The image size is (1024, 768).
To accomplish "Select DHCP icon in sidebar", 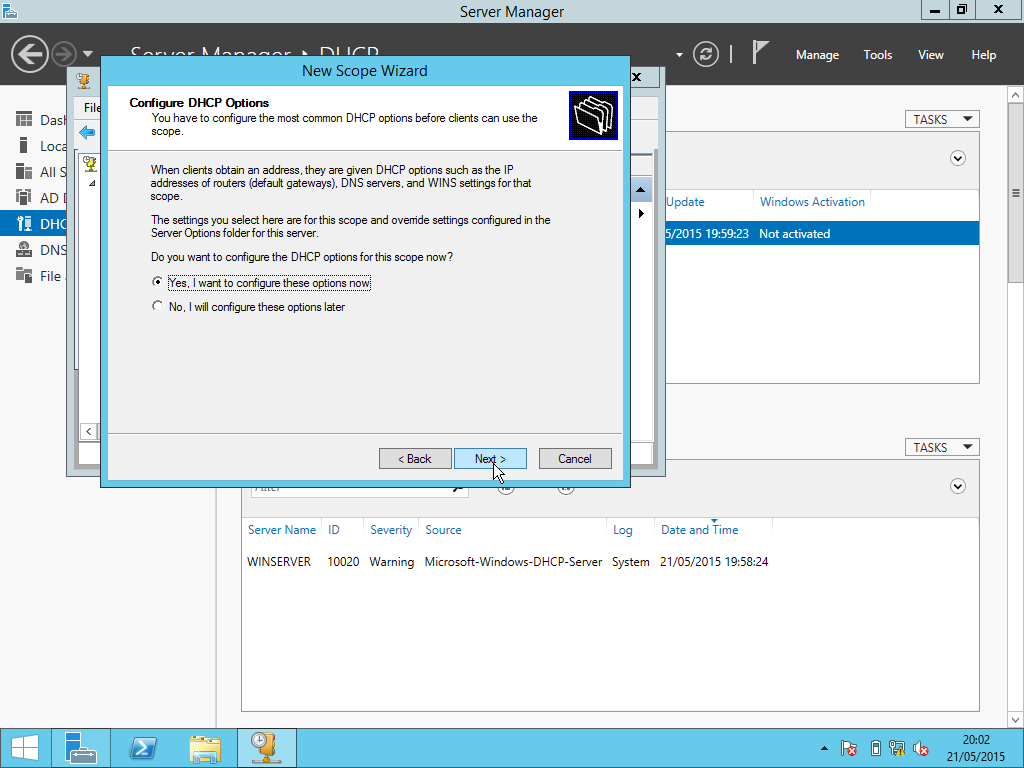I will pyautogui.click(x=24, y=223).
